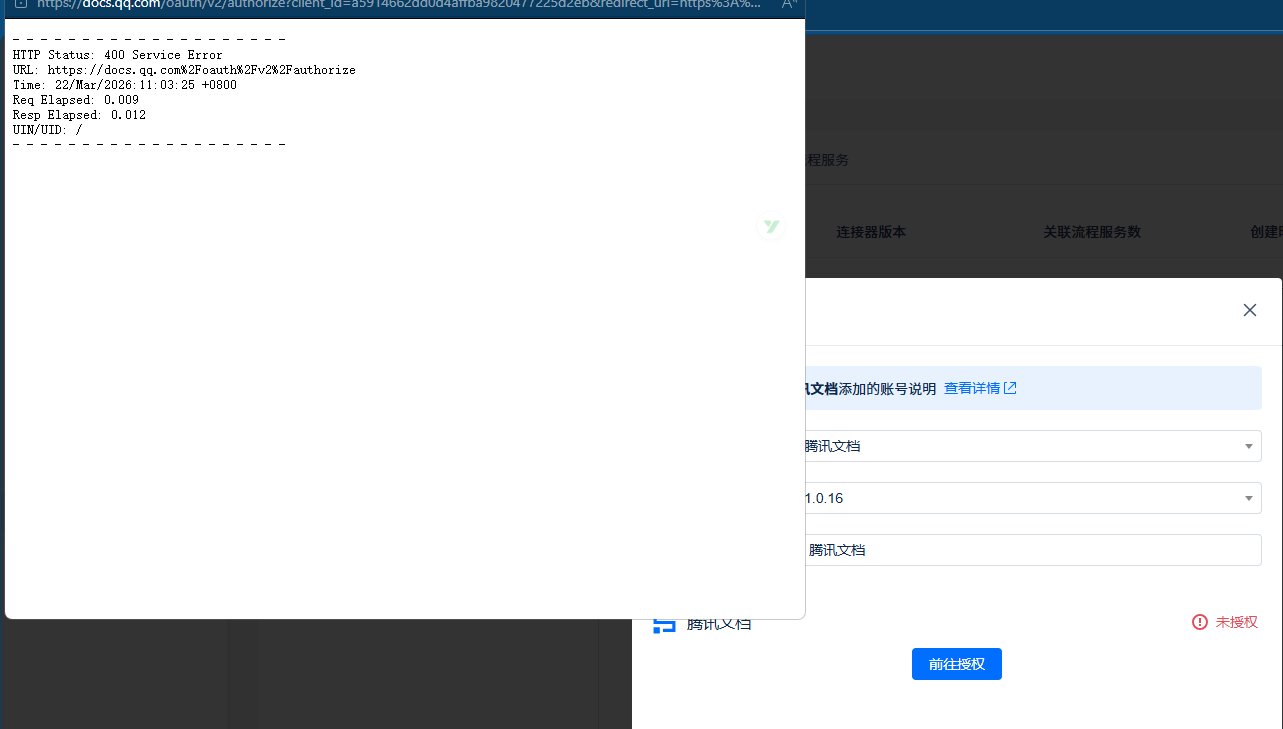The image size is (1283, 729).
Task: Click the read aloud icon in address bar
Action: pos(789,4)
